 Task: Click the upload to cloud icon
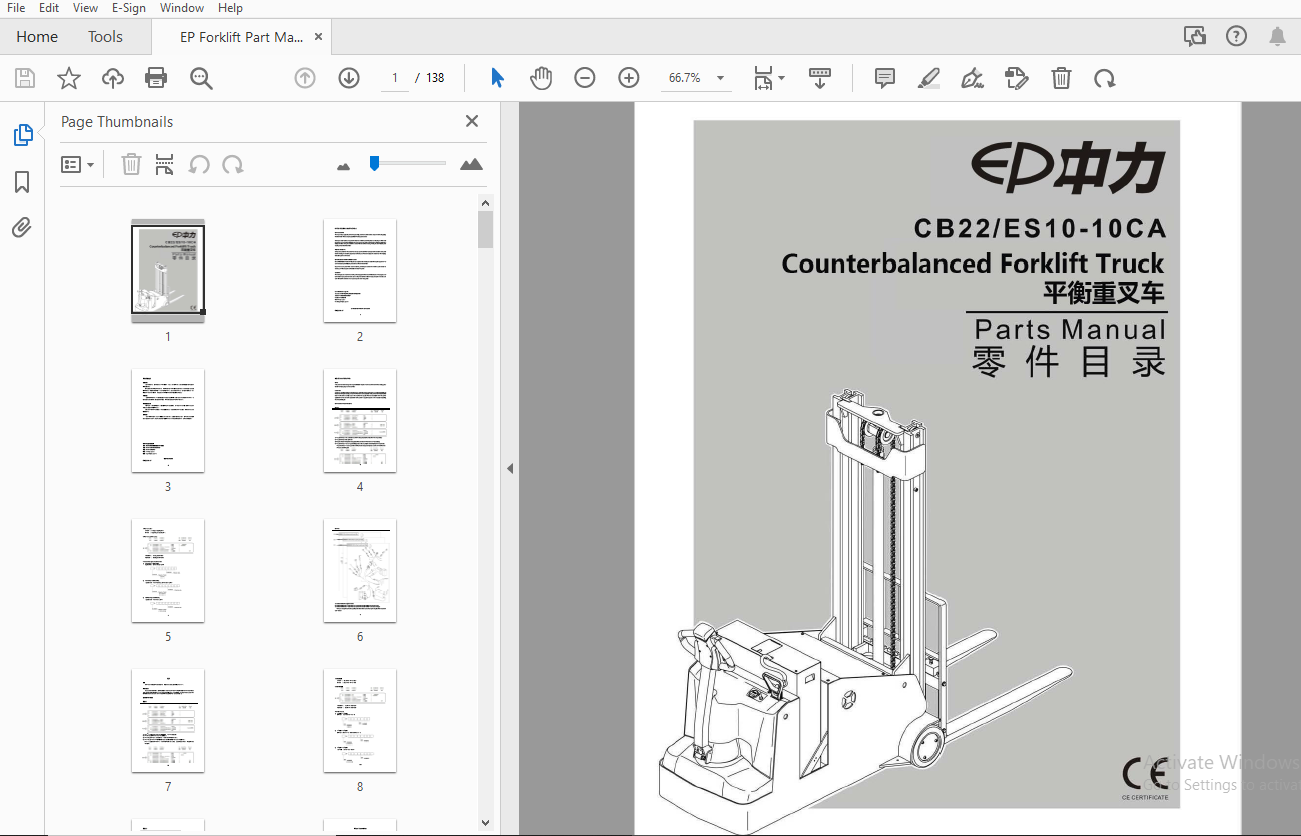click(x=113, y=78)
